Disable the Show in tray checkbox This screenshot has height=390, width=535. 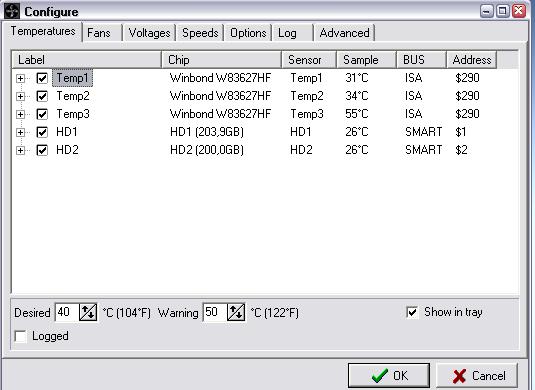tap(412, 312)
